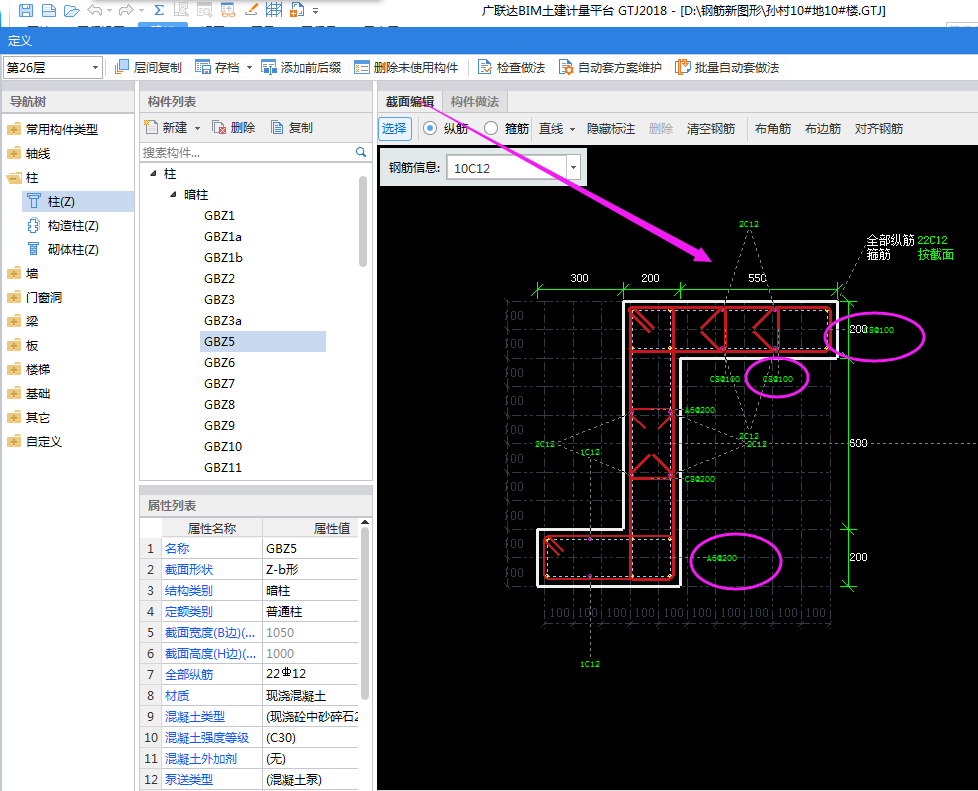The height and width of the screenshot is (791, 978).
Task: Open the 存档 dropdown arrow
Action: [x=249, y=67]
